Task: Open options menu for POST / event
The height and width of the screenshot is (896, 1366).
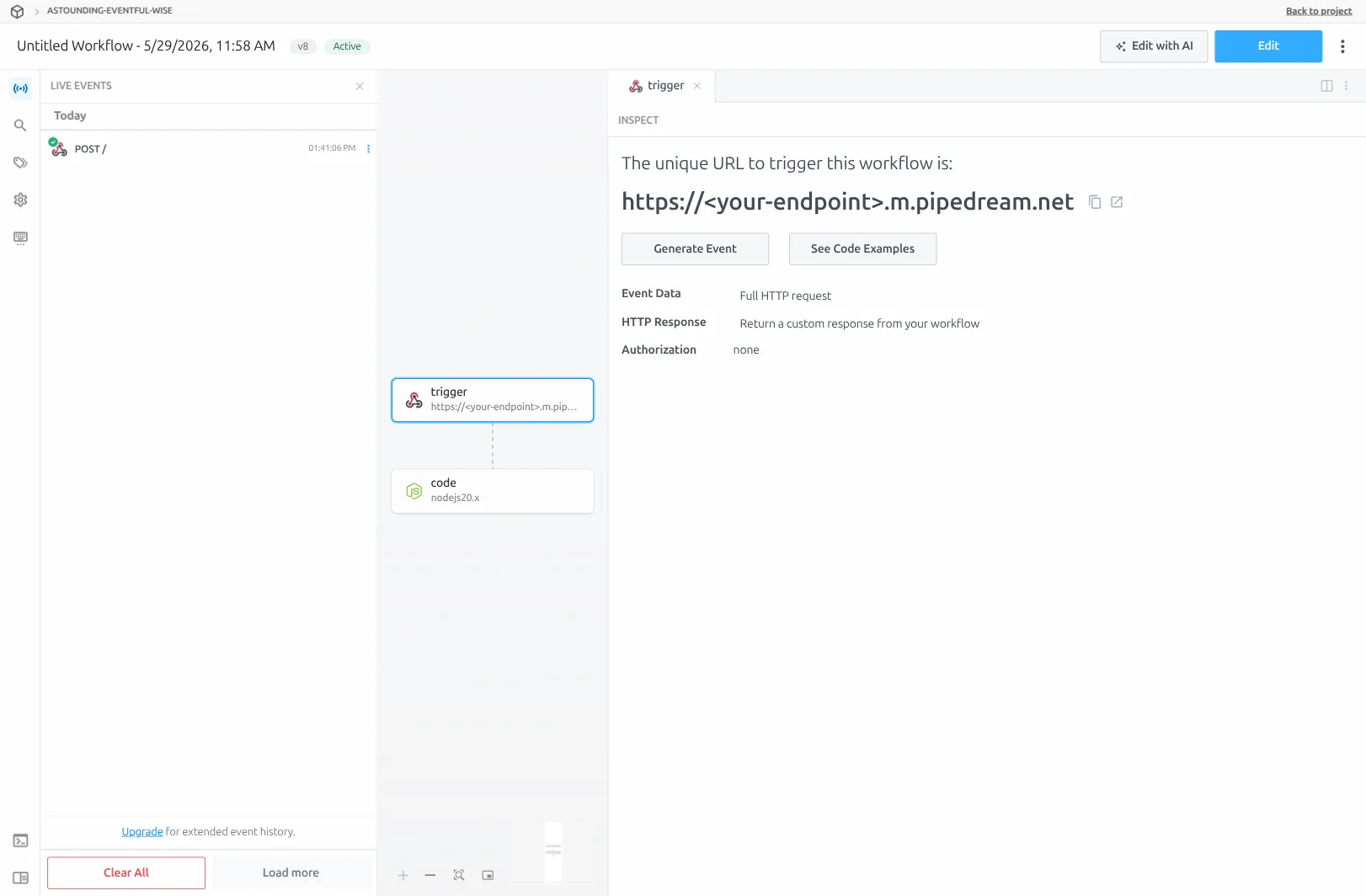Action: tap(368, 149)
